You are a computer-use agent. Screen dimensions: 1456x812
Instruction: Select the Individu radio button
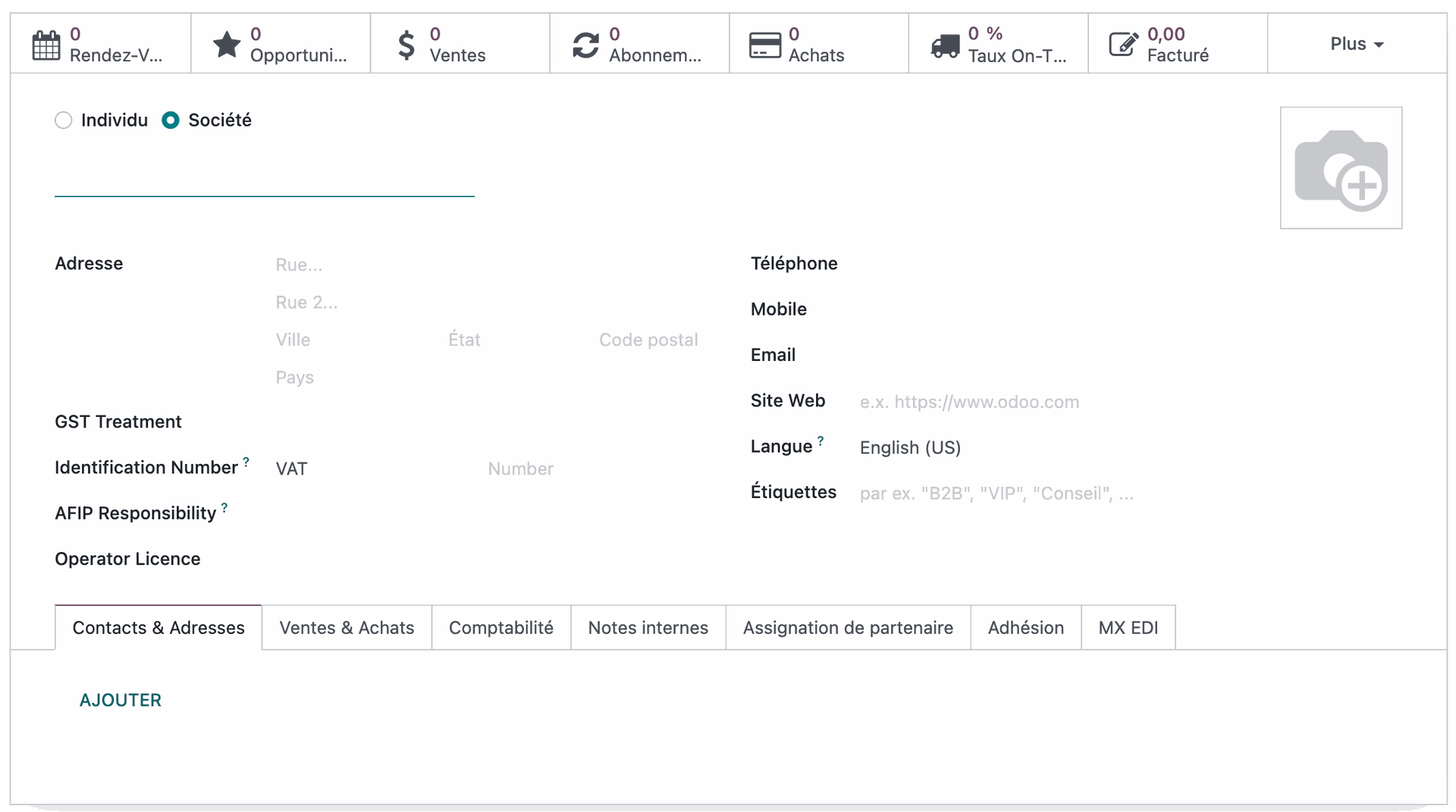pyautogui.click(x=63, y=120)
